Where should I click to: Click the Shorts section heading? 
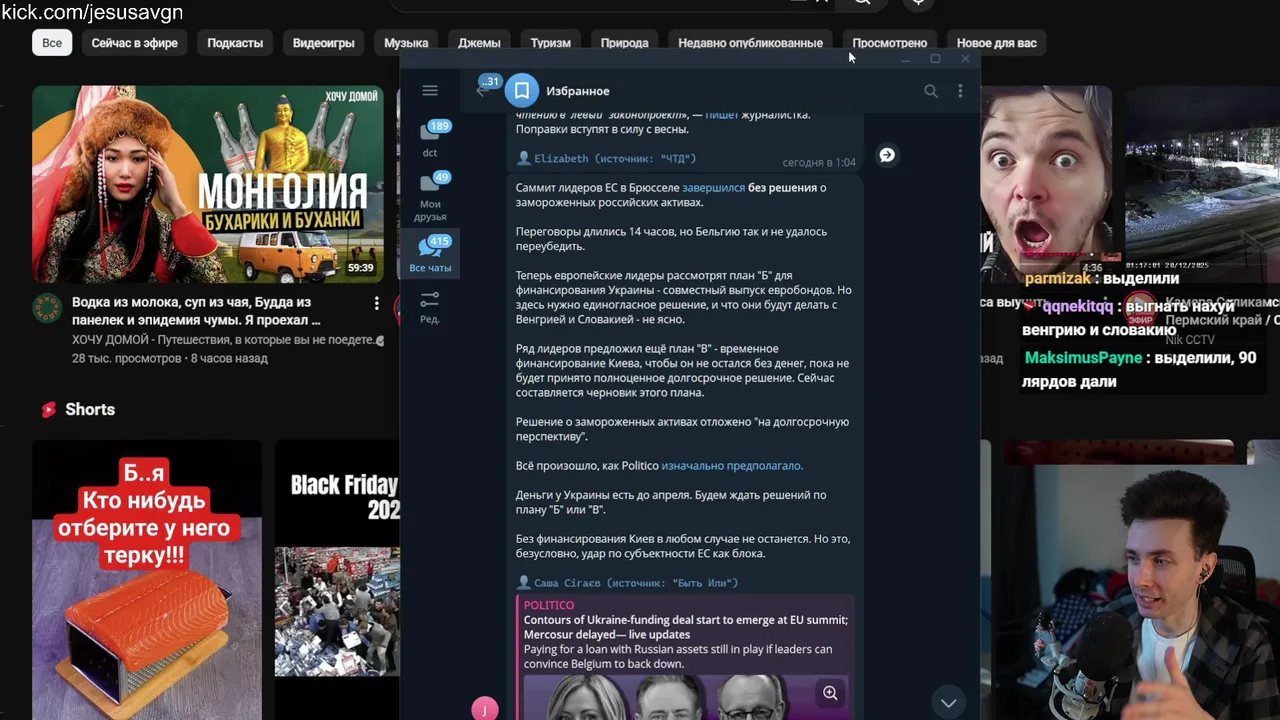(x=90, y=409)
